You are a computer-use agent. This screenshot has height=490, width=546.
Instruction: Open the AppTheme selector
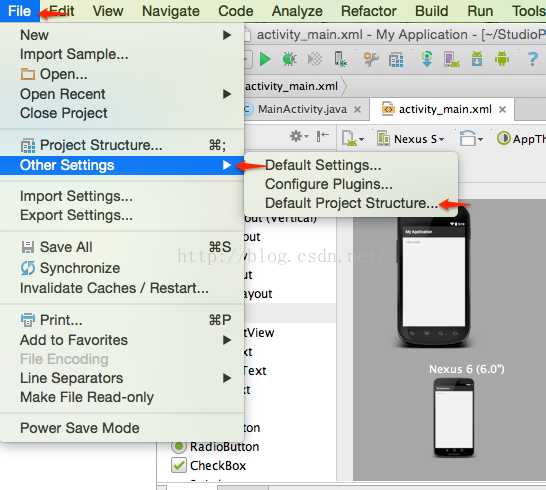coord(521,139)
